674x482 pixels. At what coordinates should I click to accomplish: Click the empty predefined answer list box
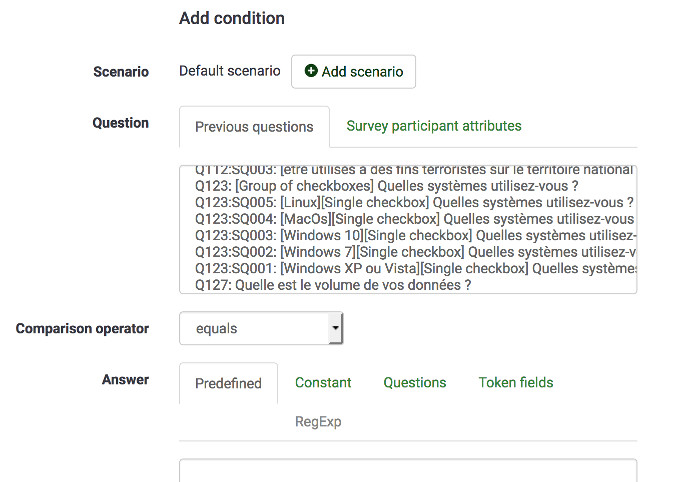coord(407,470)
